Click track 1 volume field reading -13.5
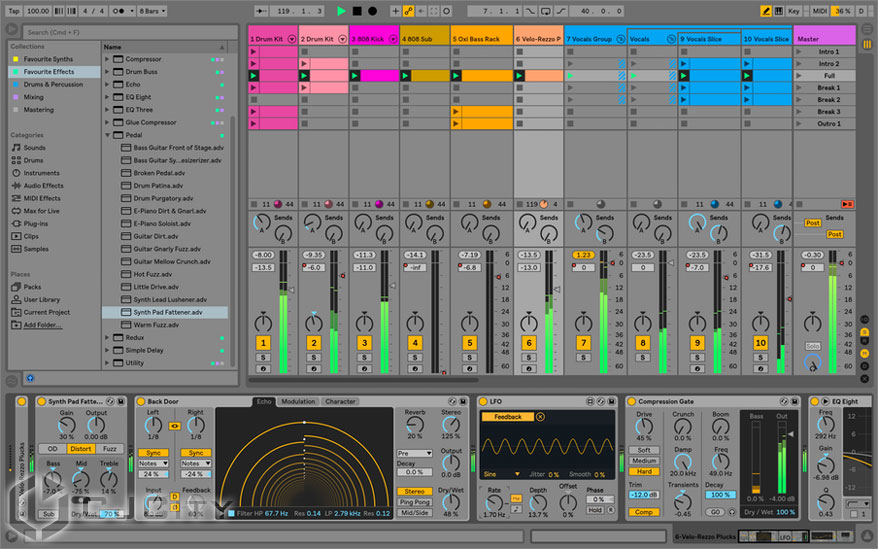Image resolution: width=878 pixels, height=549 pixels. tap(263, 267)
